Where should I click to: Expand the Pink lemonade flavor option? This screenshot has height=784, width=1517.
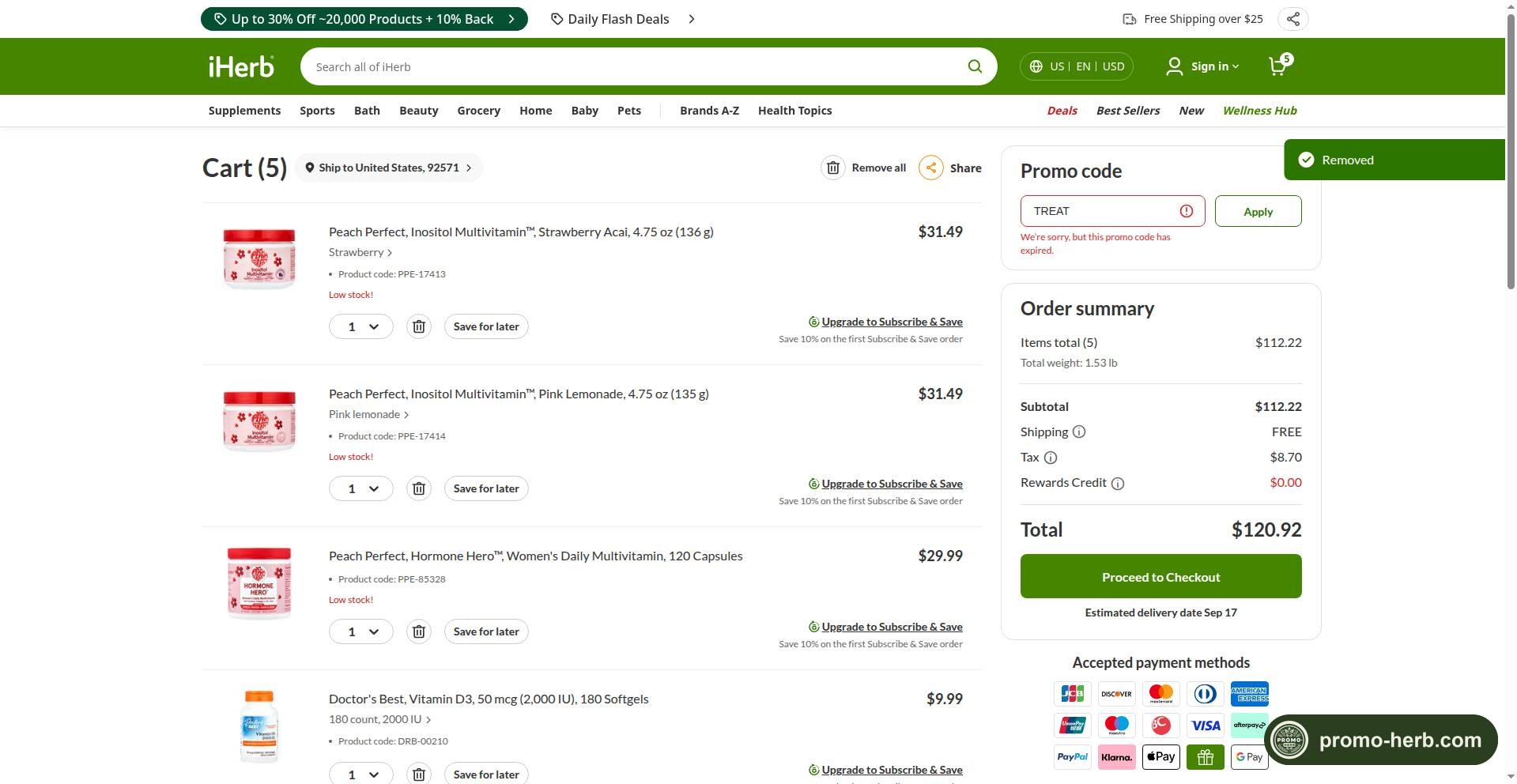(x=369, y=414)
